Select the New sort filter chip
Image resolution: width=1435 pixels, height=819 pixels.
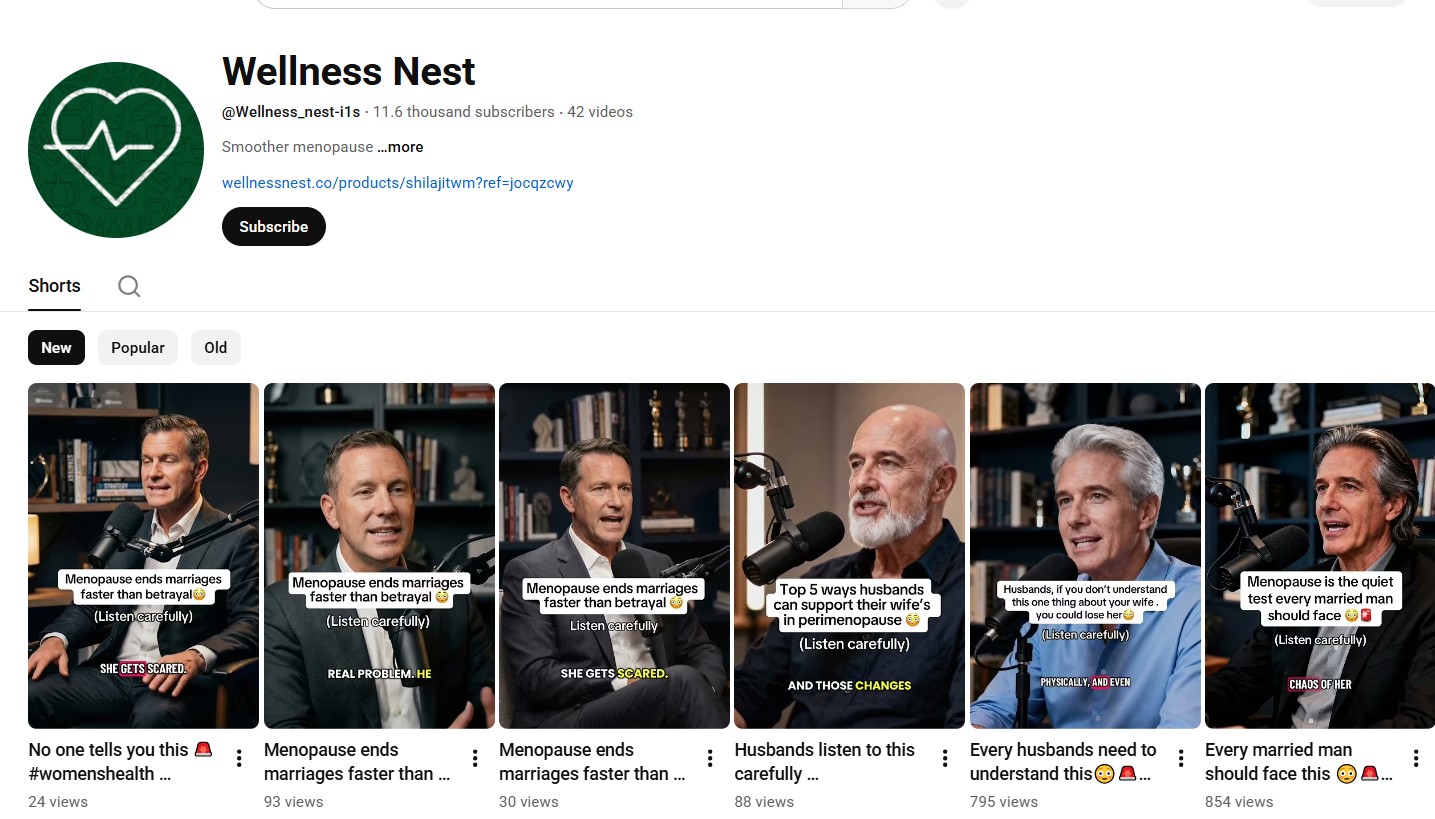click(x=56, y=348)
